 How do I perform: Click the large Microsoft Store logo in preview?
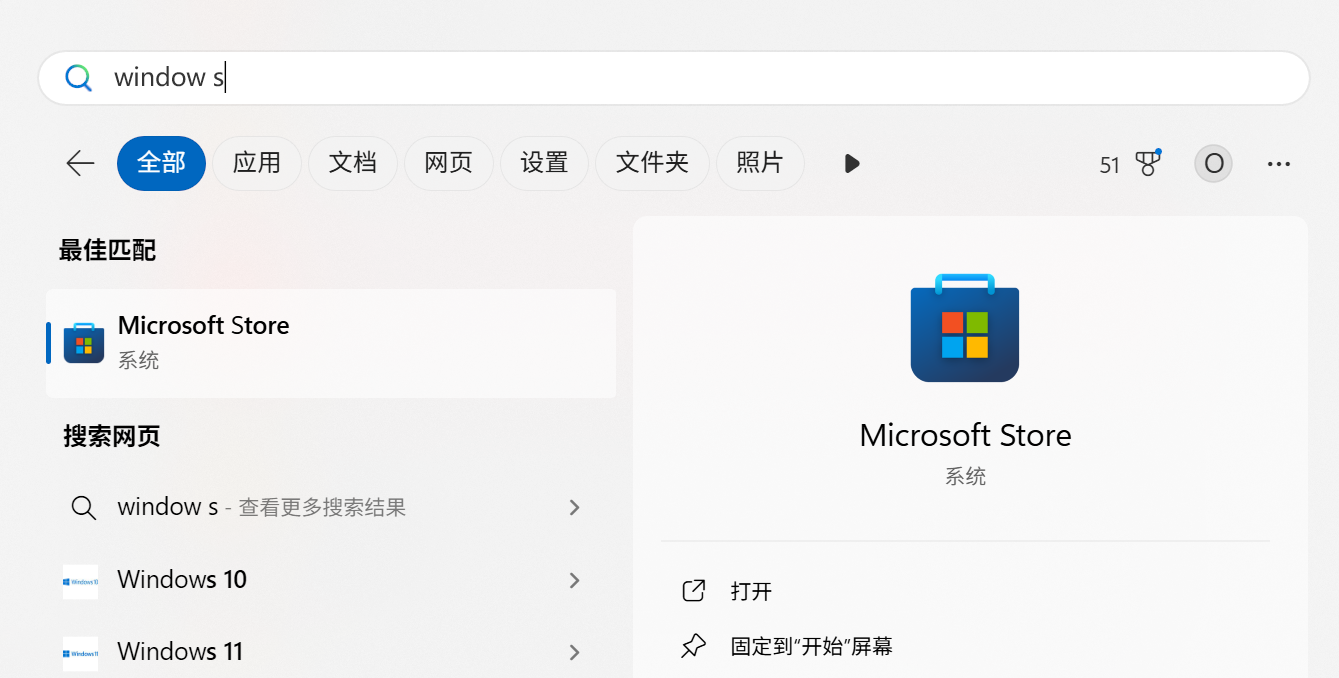965,328
